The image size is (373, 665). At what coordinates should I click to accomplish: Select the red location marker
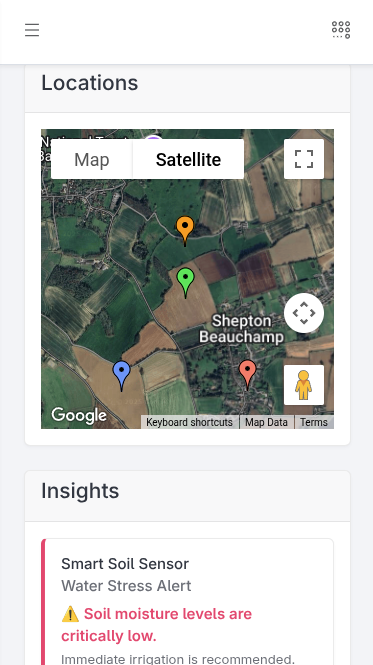[247, 375]
